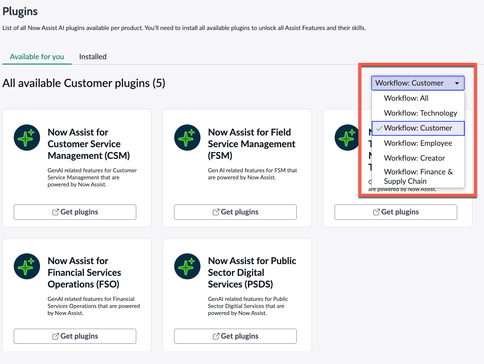This screenshot has height=364, width=484.
Task: Click the external link icon in CSM Get plugins button
Action: click(x=55, y=212)
